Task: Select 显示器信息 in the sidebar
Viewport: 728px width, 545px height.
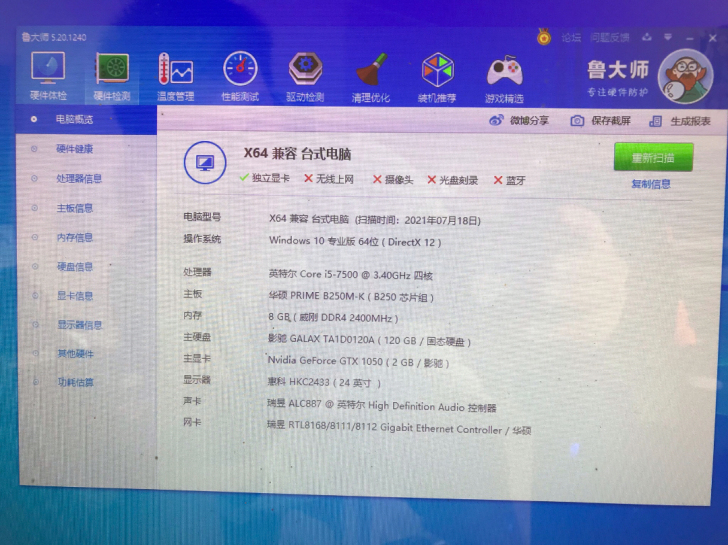Action: (79, 324)
